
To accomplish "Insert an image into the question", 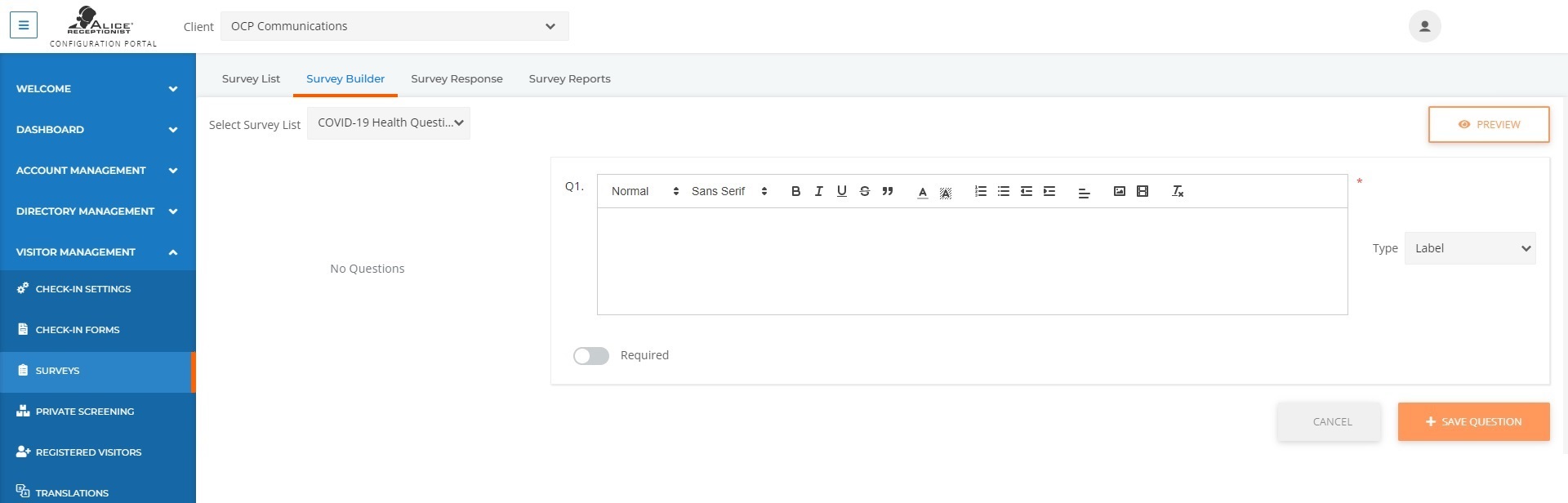I will tap(1119, 191).
